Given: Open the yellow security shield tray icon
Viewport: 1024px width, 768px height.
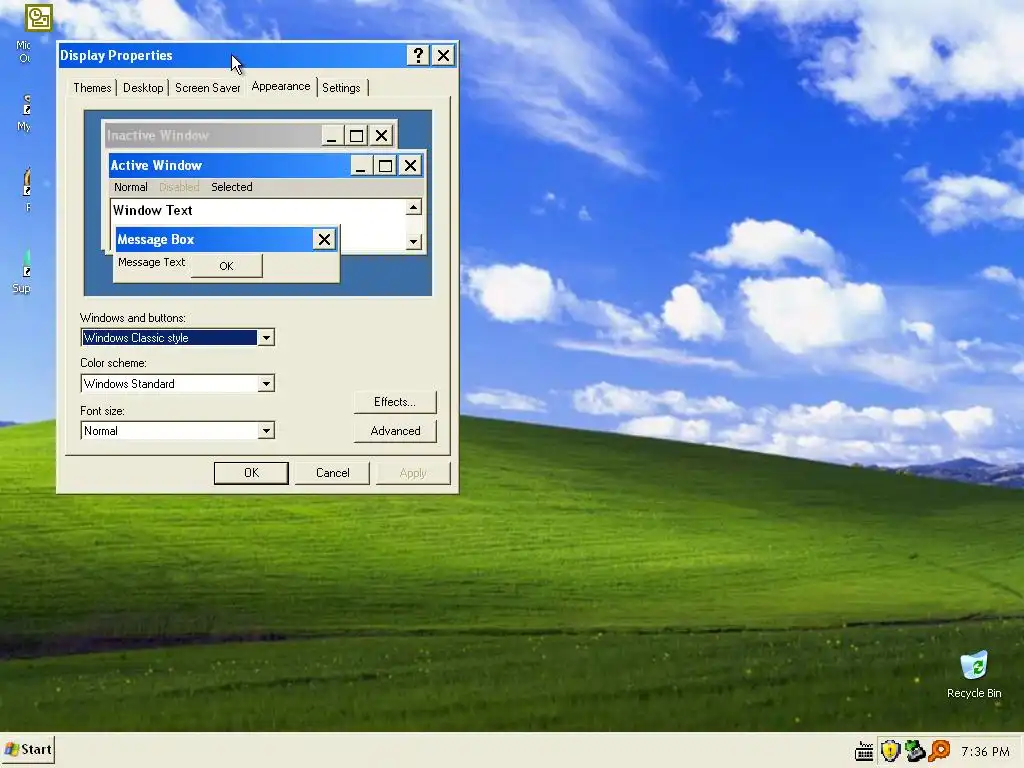Looking at the screenshot, I should point(890,751).
